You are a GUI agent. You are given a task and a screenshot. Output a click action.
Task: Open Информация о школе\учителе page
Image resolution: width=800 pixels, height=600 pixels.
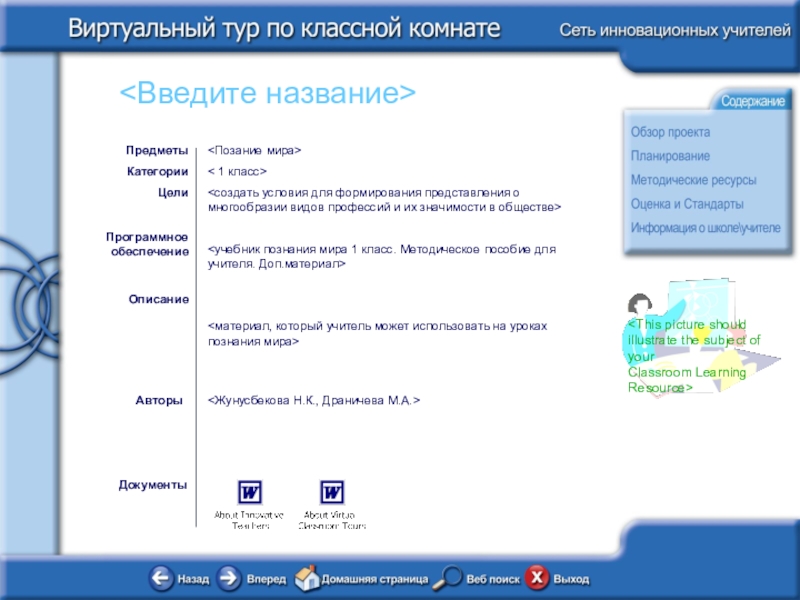pos(705,228)
